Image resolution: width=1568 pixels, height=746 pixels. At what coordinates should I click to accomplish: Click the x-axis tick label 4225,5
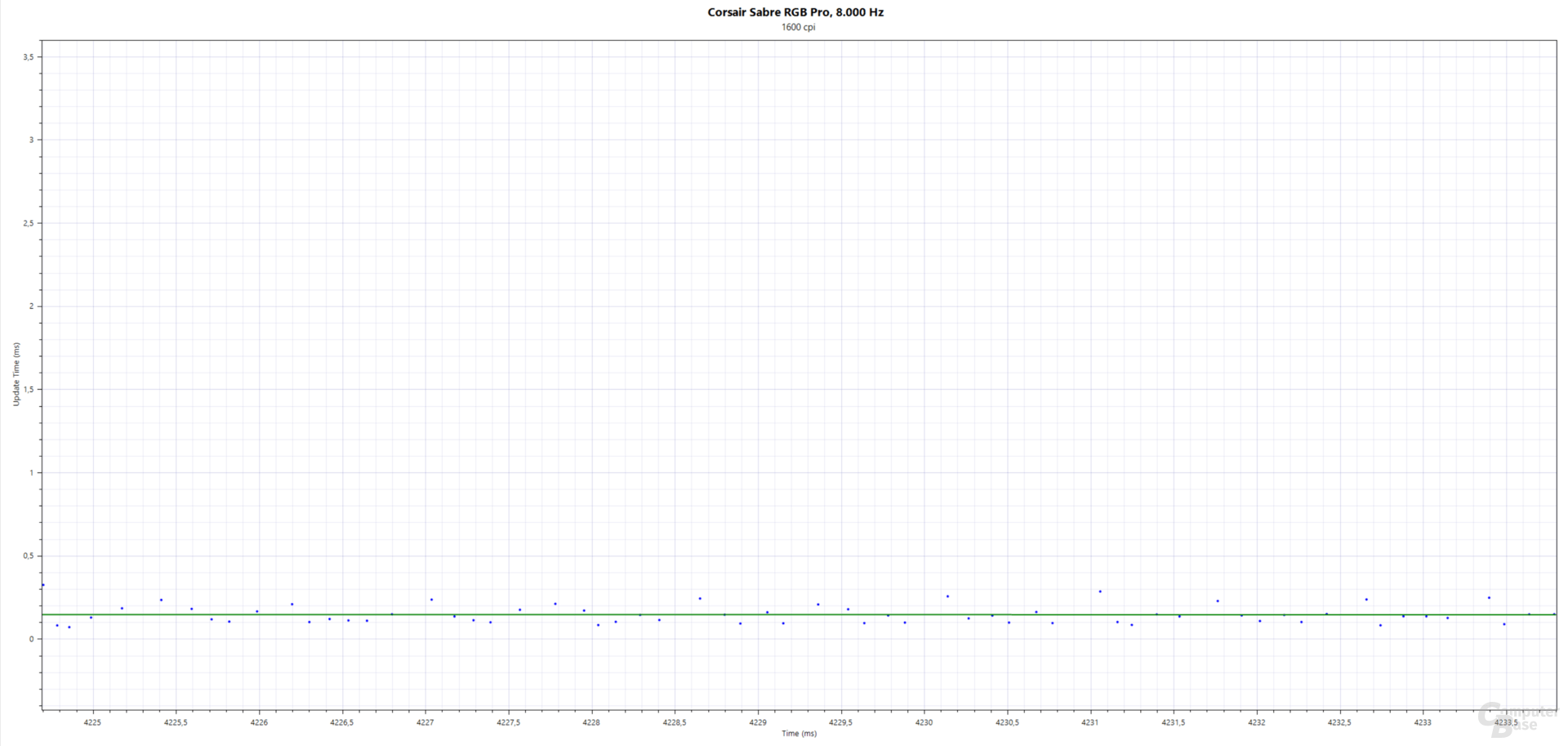[176, 722]
